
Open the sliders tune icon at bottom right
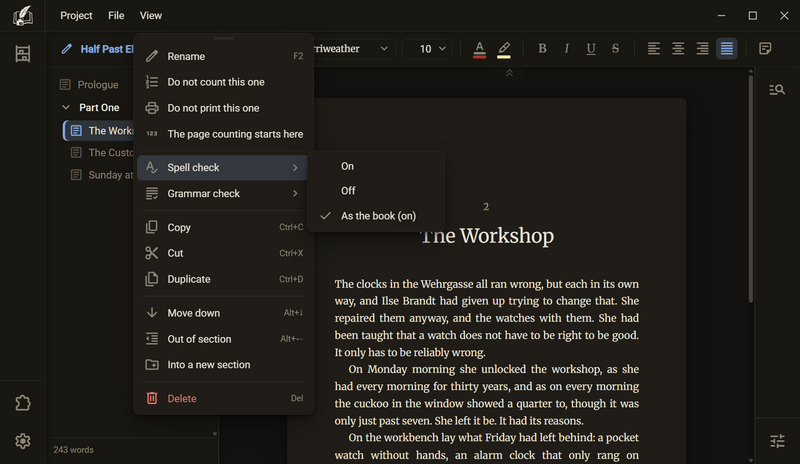pyautogui.click(x=777, y=441)
